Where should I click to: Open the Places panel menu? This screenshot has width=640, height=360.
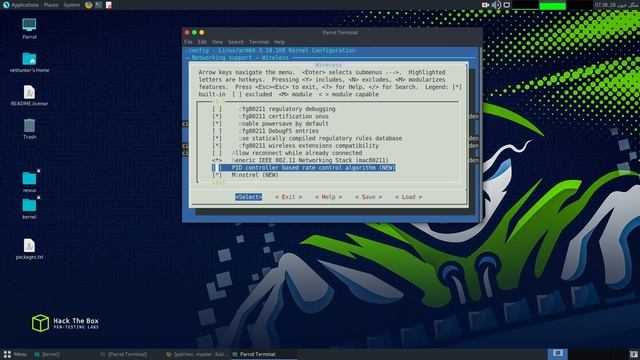[x=51, y=5]
